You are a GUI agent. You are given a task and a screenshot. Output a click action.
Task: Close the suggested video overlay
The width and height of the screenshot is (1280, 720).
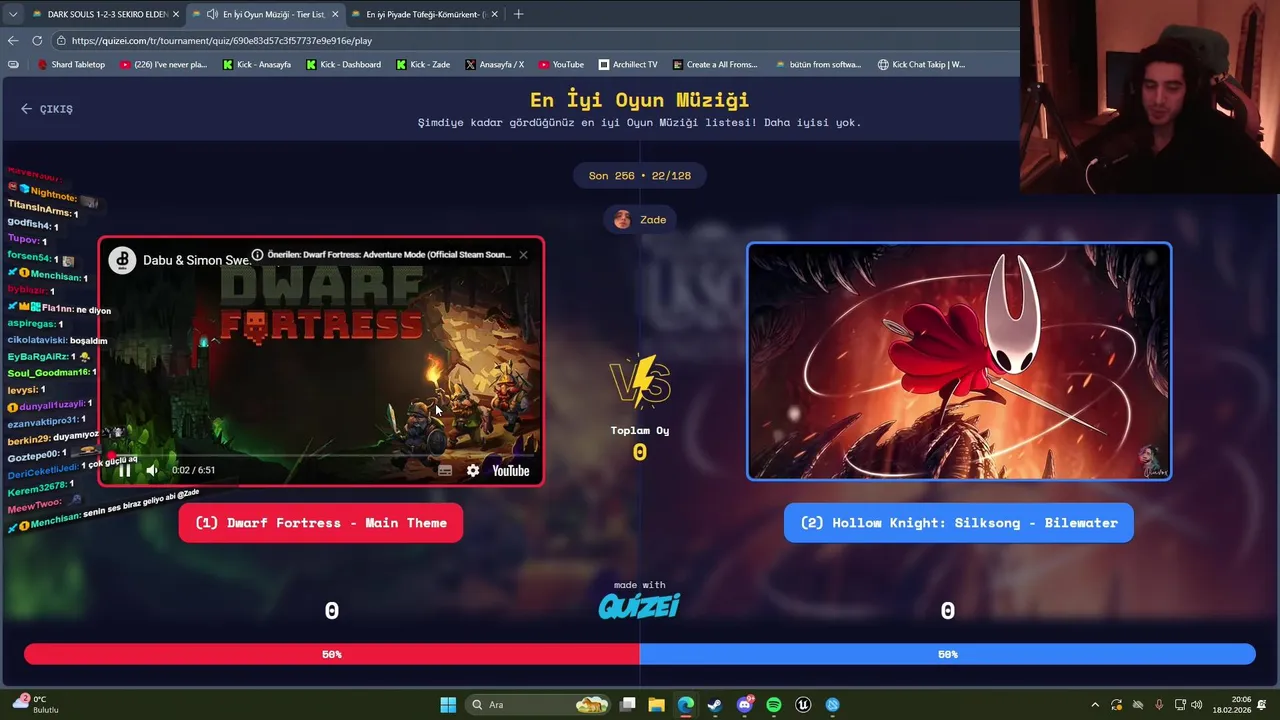click(x=523, y=255)
